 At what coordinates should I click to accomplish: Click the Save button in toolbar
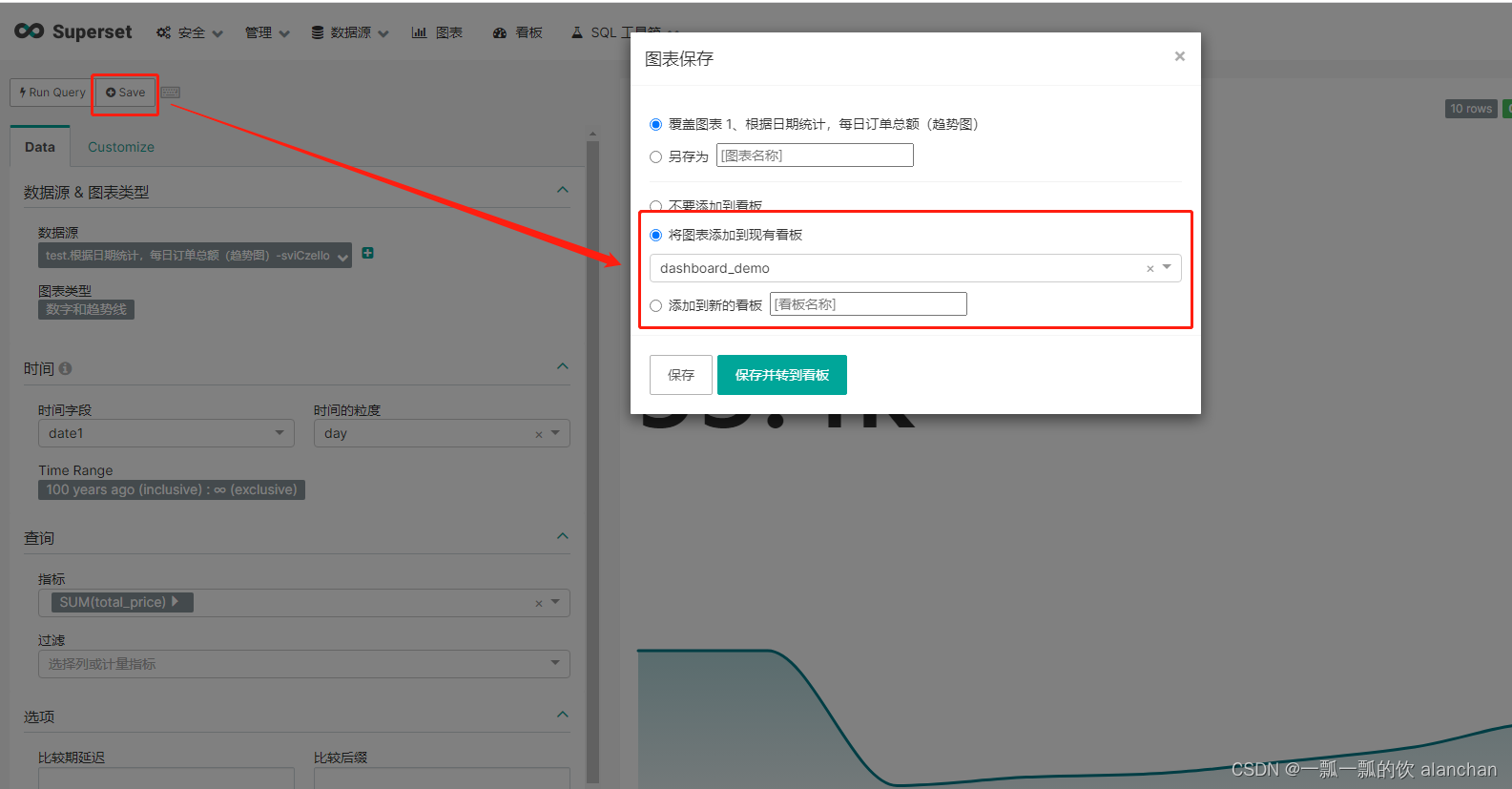(125, 93)
